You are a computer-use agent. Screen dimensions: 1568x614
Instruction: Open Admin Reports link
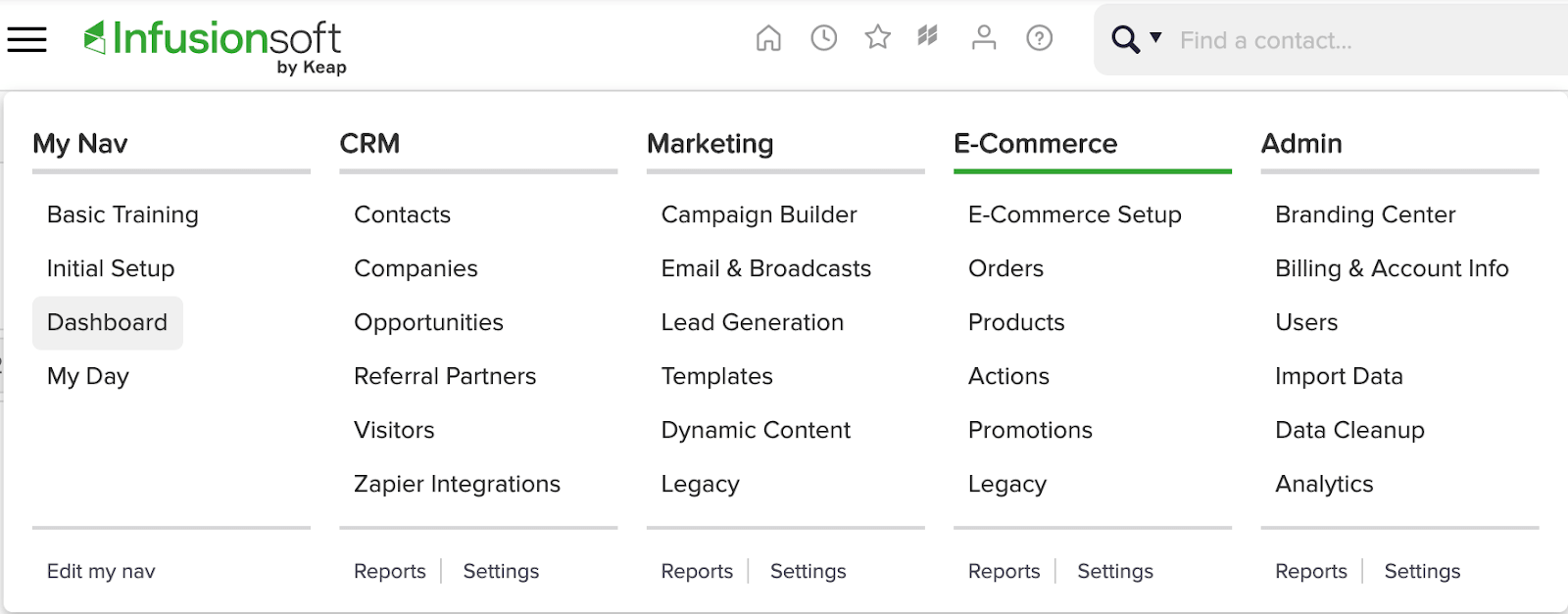click(1311, 571)
